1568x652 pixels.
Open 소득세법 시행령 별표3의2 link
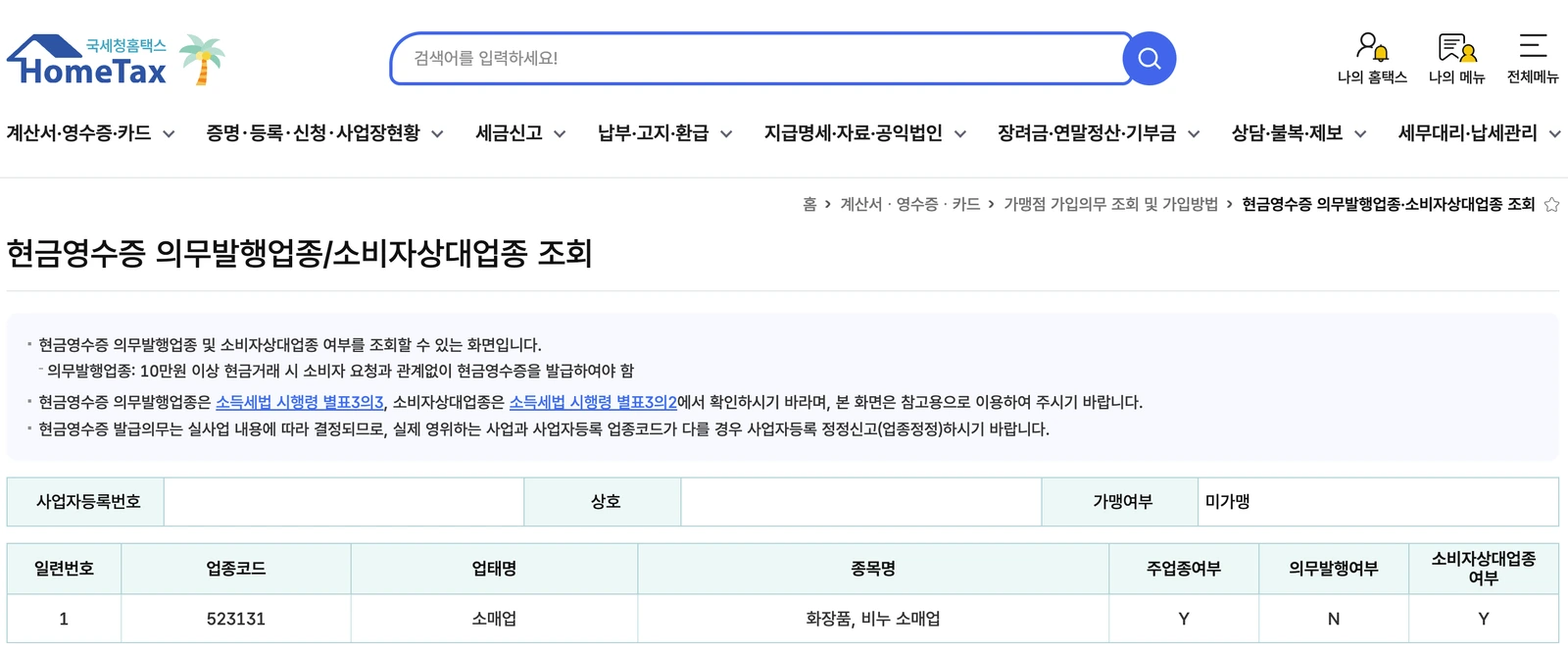(593, 402)
